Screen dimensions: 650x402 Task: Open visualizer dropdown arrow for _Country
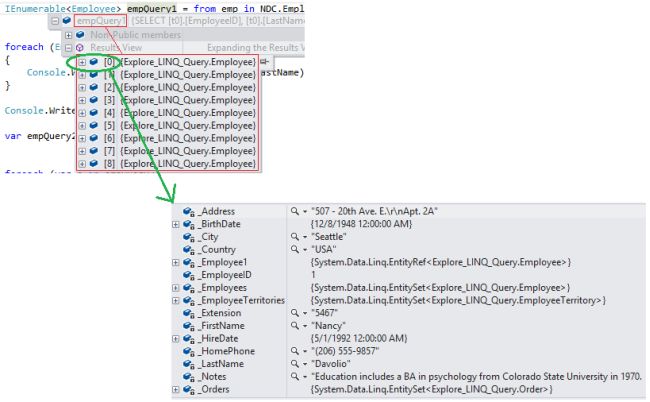coord(305,250)
